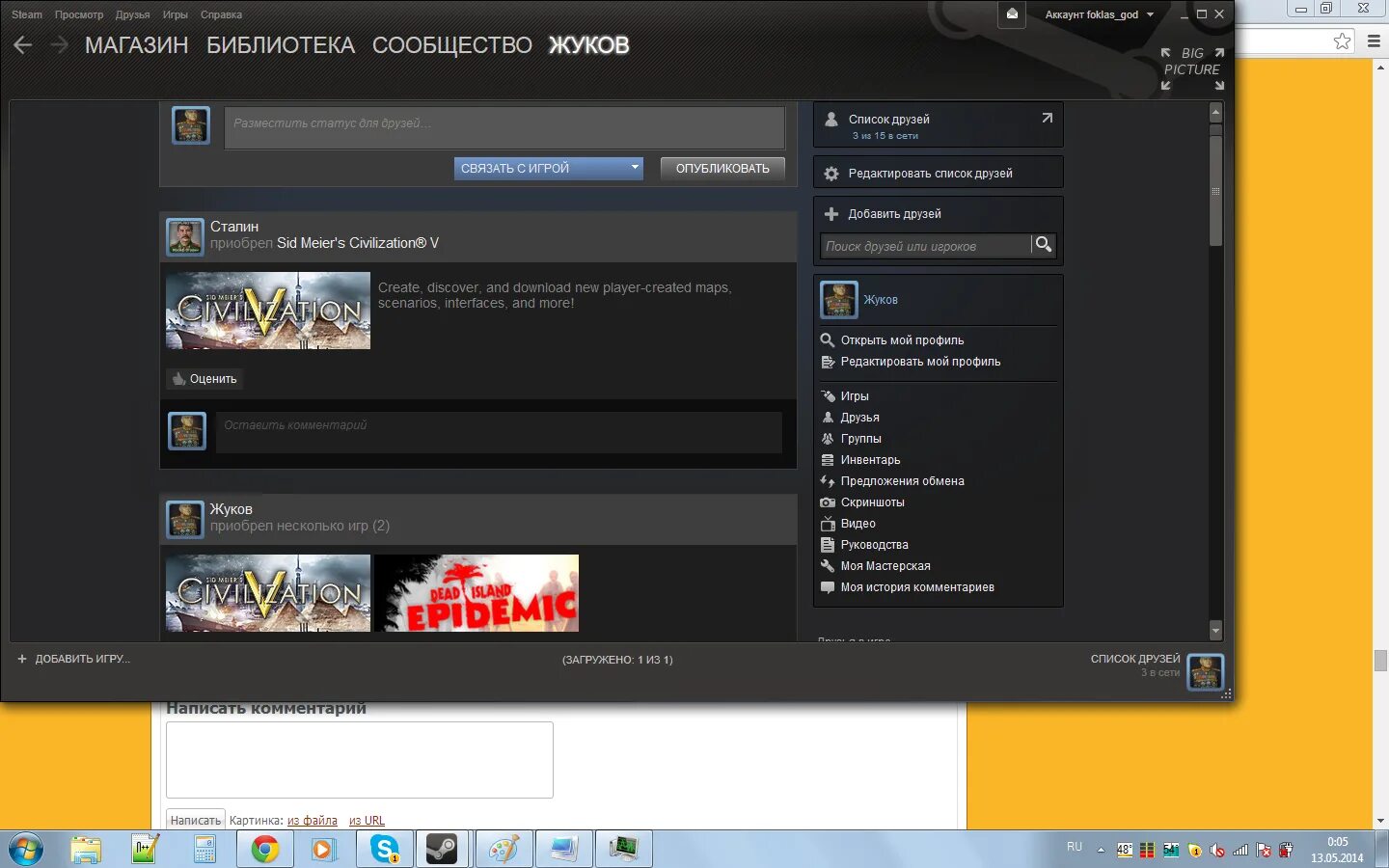Click the ОПУБЛИКОВАТЬ button

tap(722, 168)
